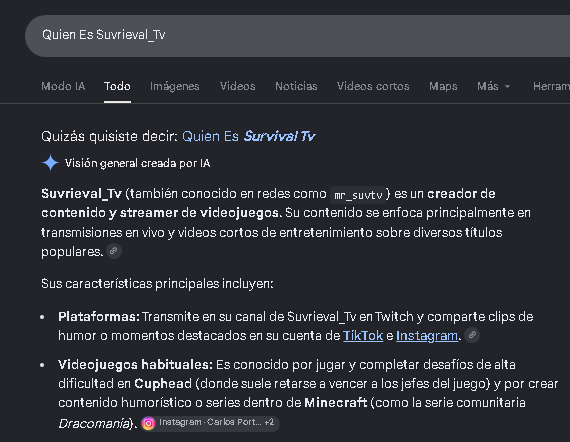Click the Plataformas: heading text

99,317
